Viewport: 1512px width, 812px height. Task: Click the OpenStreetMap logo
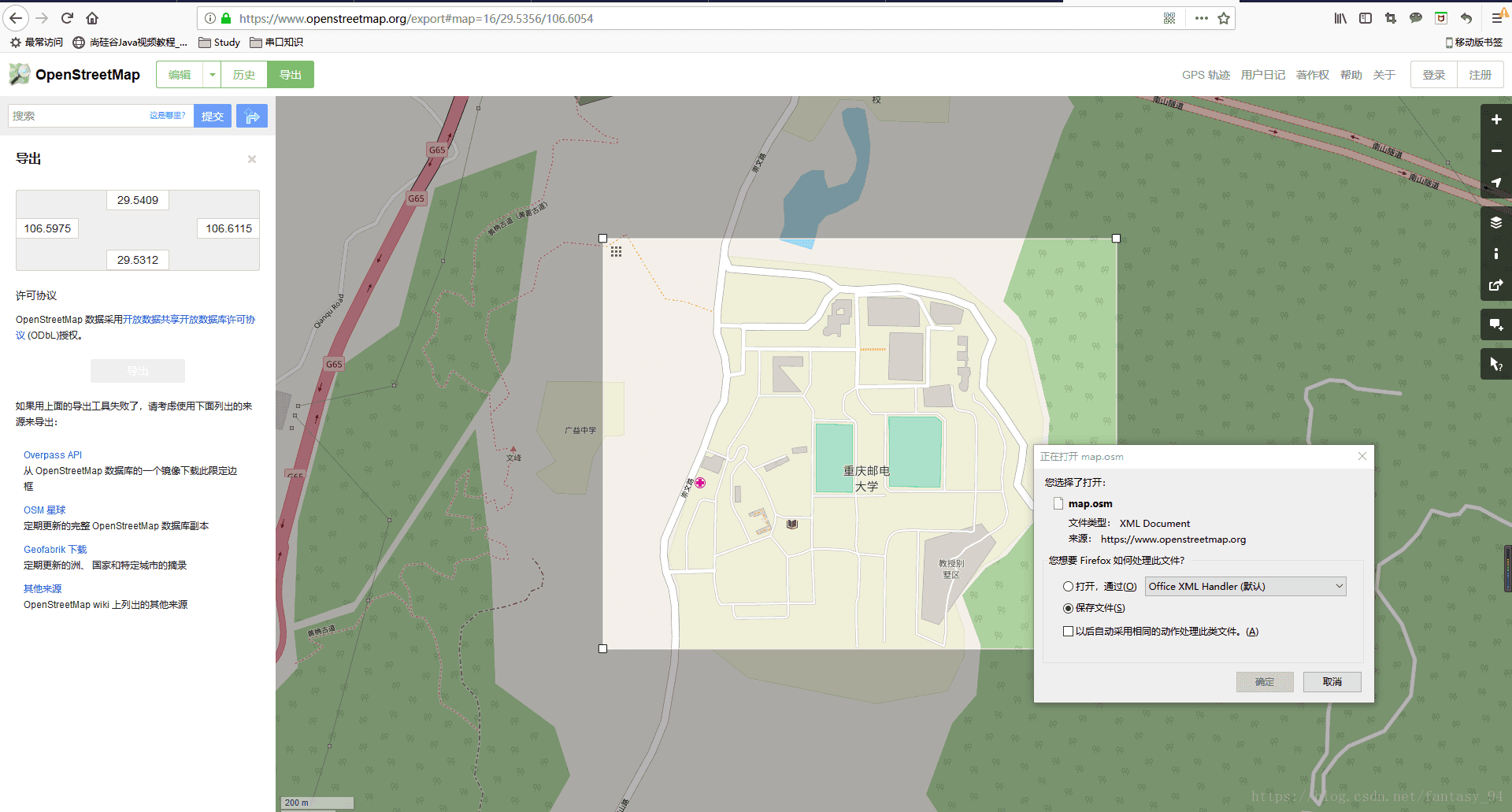pyautogui.click(x=74, y=75)
